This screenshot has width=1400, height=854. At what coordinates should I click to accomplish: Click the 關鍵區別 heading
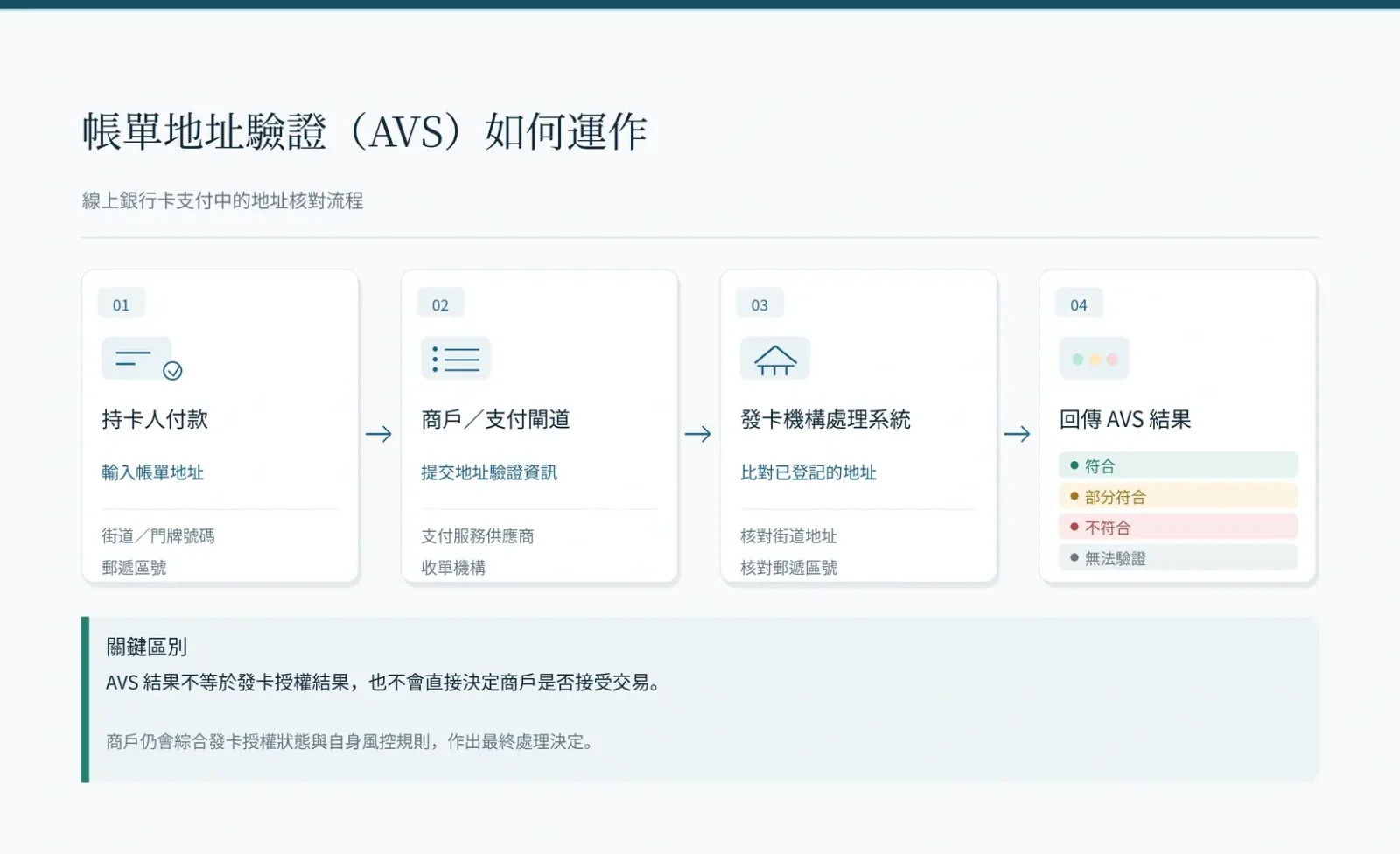tap(146, 647)
